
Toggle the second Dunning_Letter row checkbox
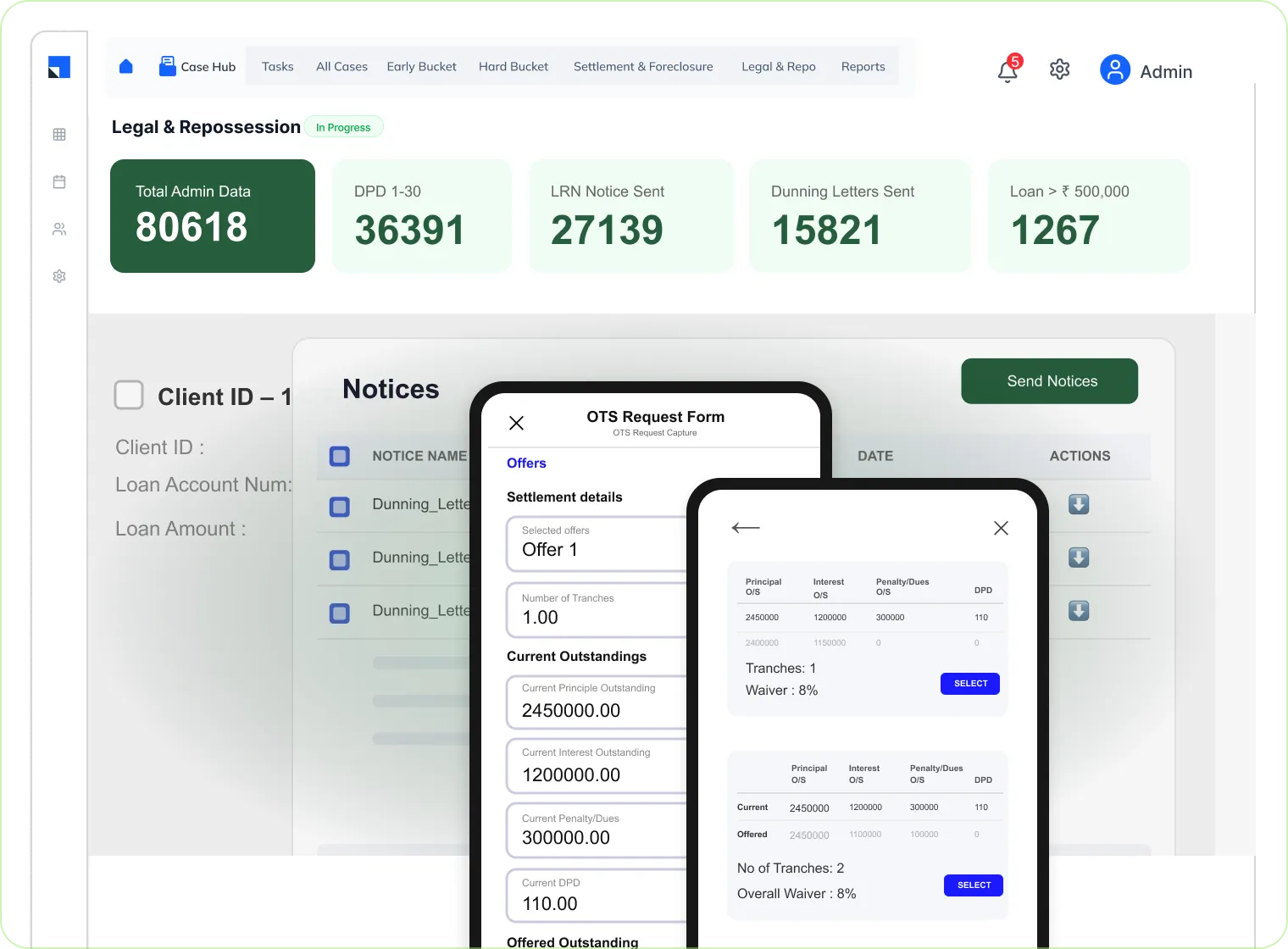[x=340, y=560]
